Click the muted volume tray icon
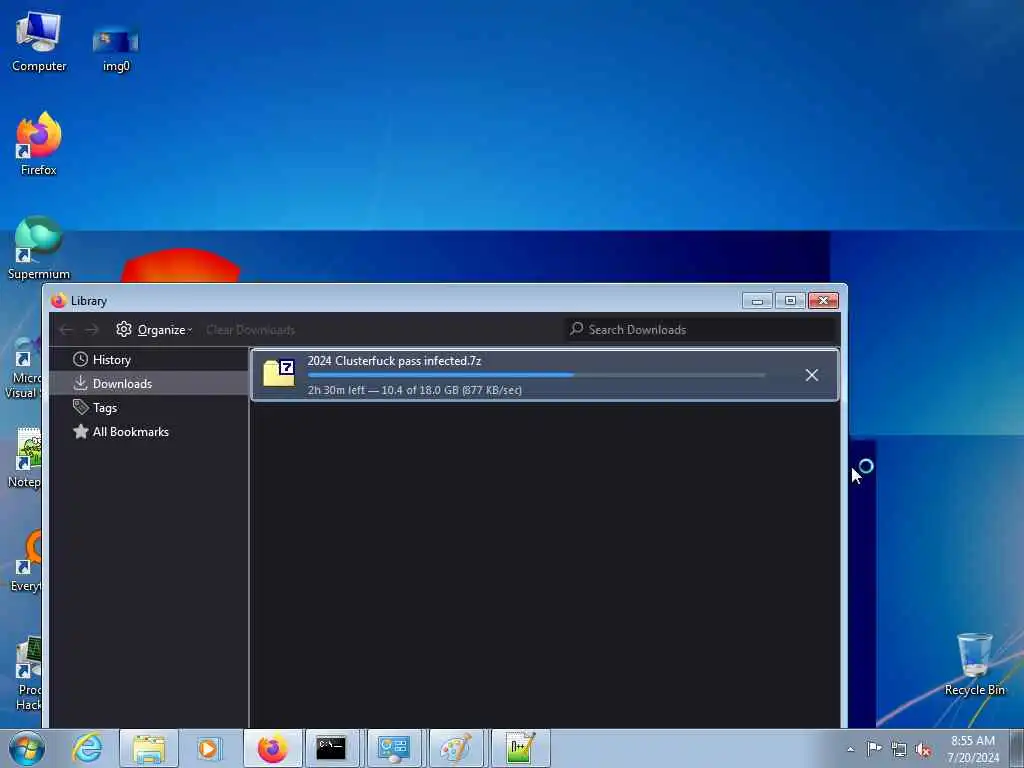This screenshot has height=768, width=1024. [923, 749]
